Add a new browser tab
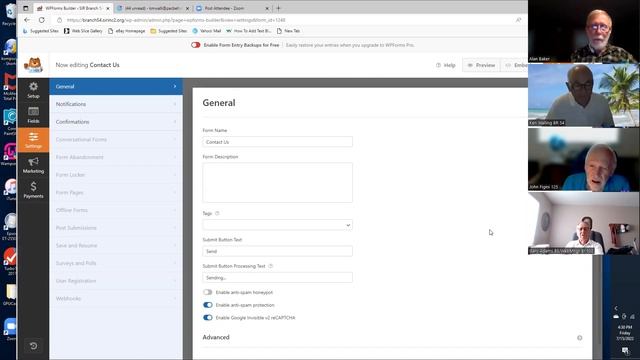 (x=279, y=8)
